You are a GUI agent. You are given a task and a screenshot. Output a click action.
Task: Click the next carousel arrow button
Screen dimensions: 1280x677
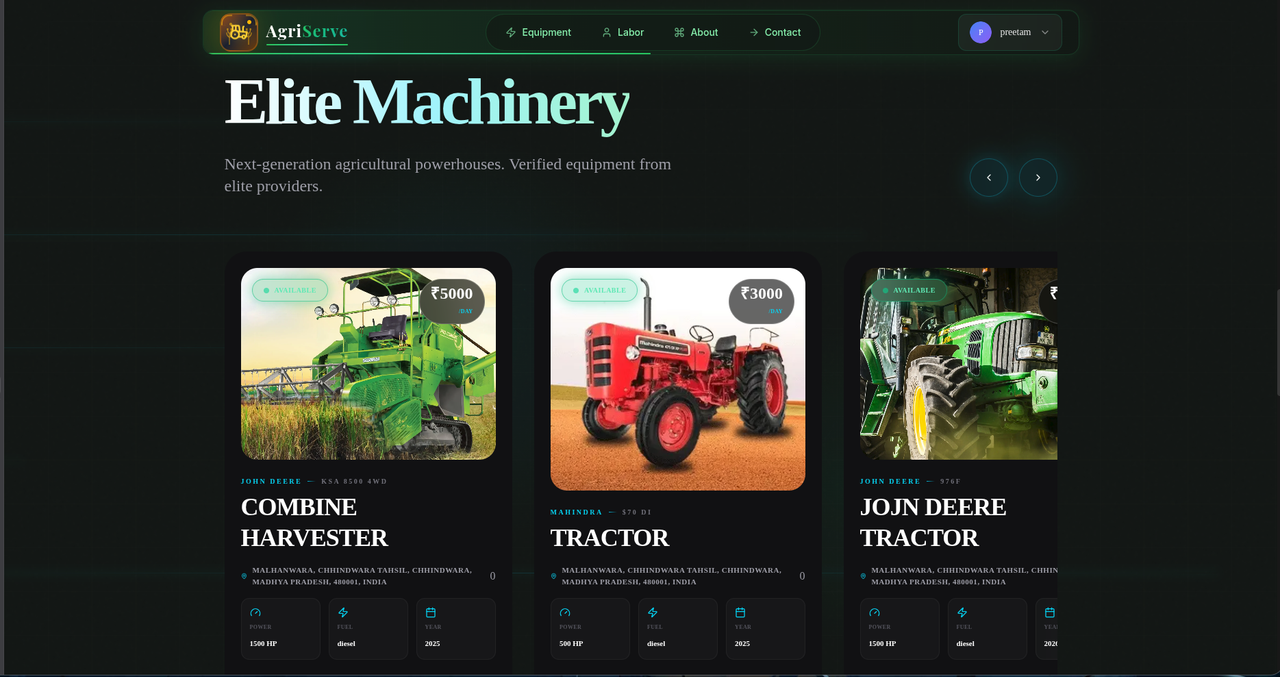click(x=1038, y=177)
